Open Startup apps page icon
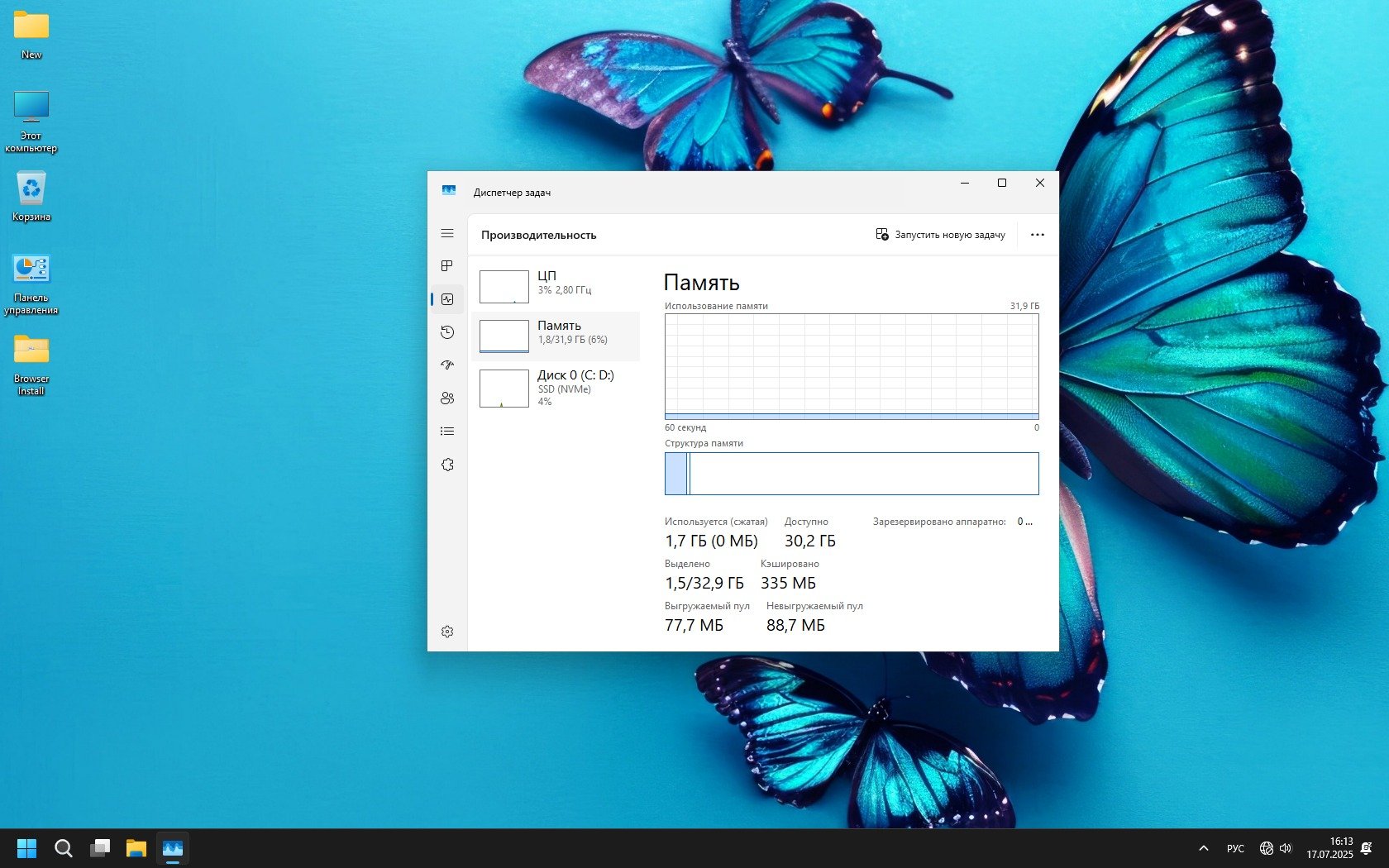 pyautogui.click(x=447, y=365)
